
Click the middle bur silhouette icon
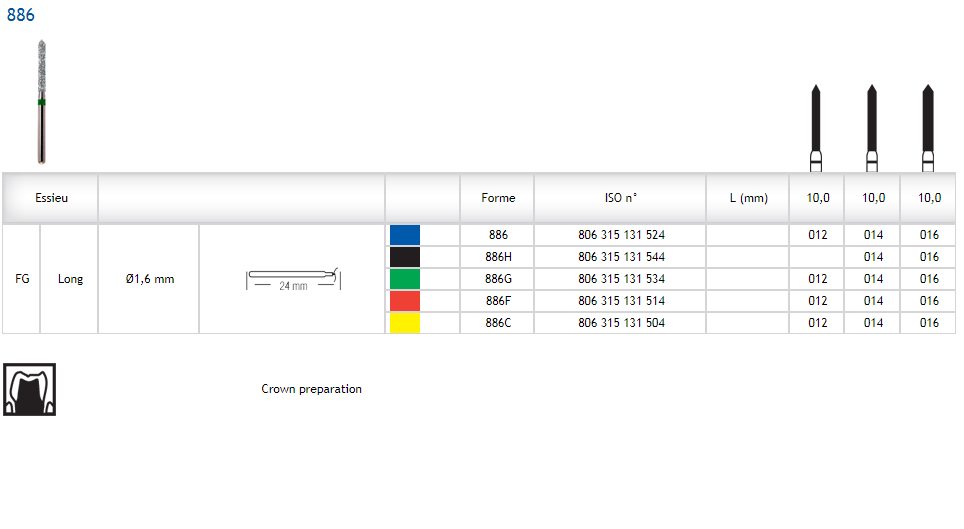click(x=872, y=128)
